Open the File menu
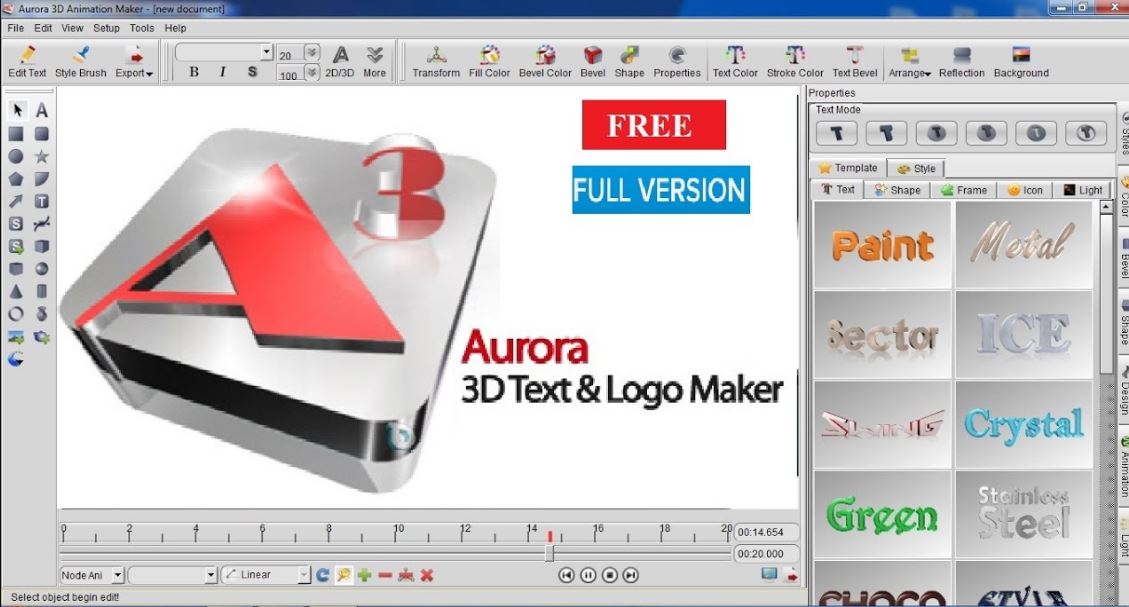The image size is (1129, 607). click(15, 28)
